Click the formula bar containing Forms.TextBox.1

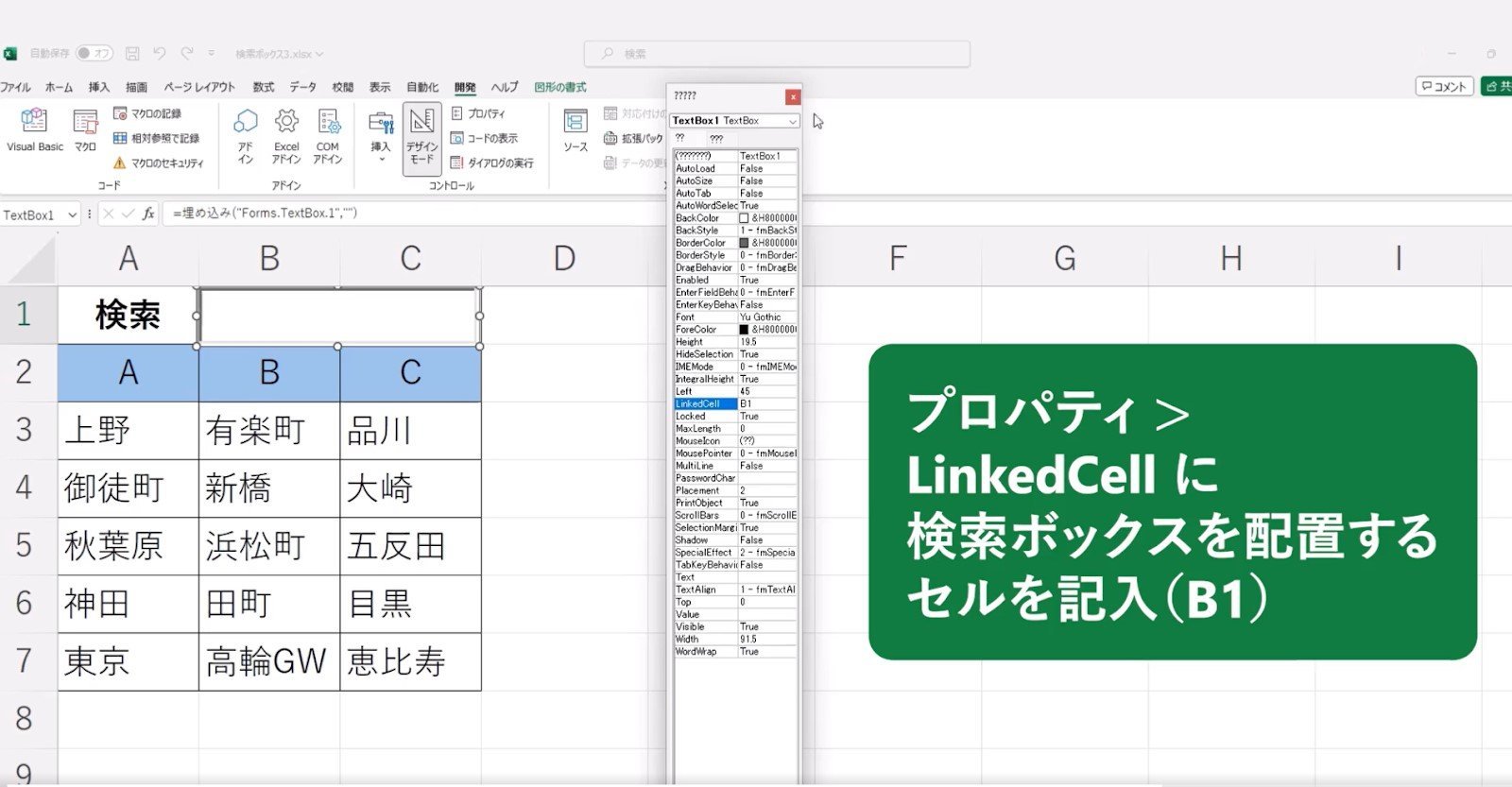[x=416, y=214]
